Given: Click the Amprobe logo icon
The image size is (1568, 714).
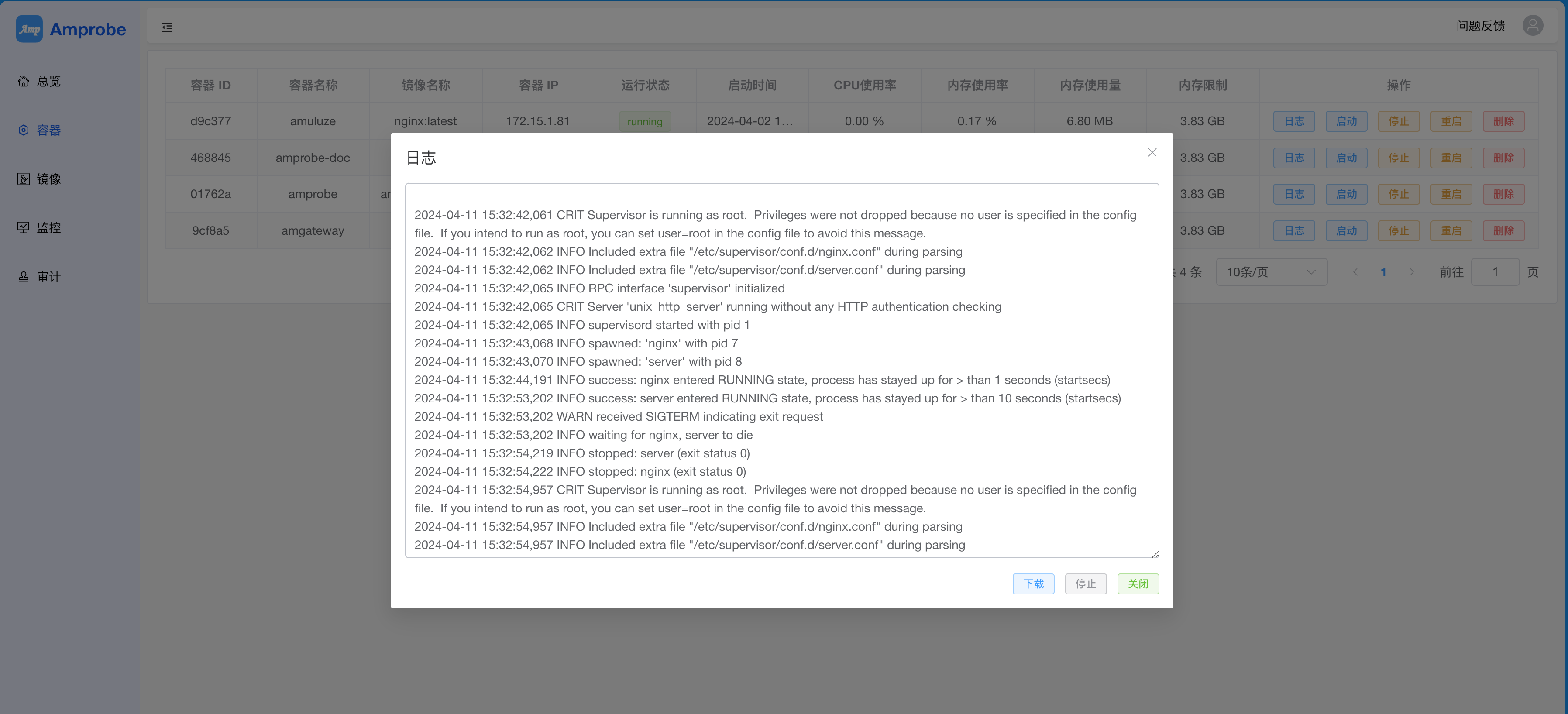Looking at the screenshot, I should click(x=29, y=29).
